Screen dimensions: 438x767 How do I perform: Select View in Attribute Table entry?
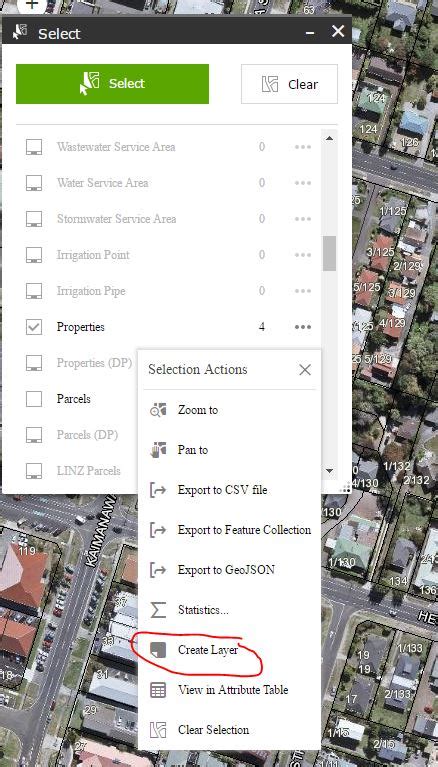230,690
